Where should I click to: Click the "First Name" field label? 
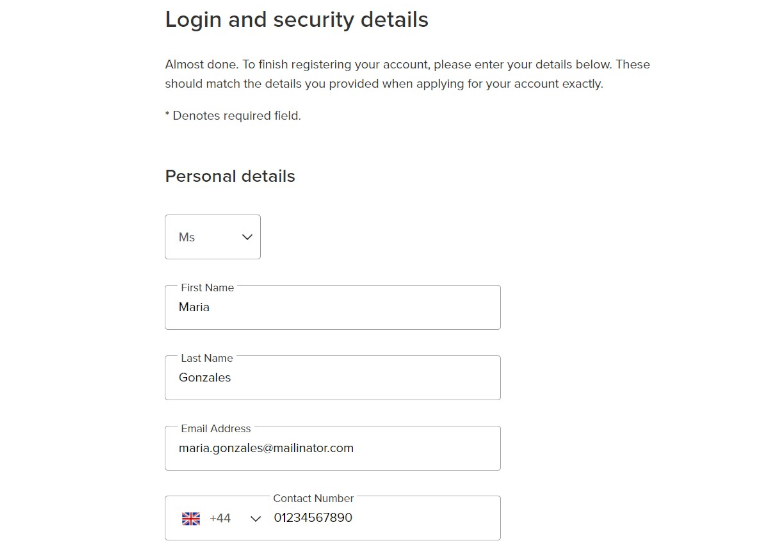207,287
